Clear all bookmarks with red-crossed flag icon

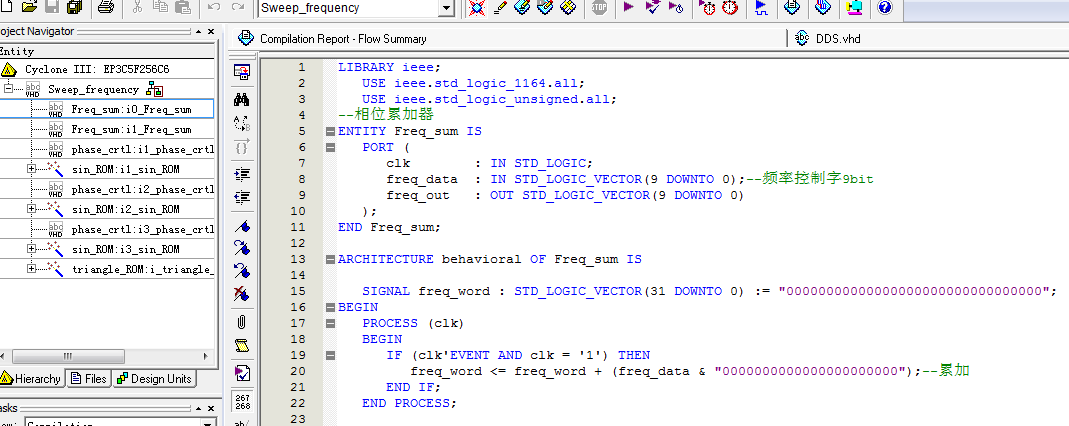[x=242, y=294]
